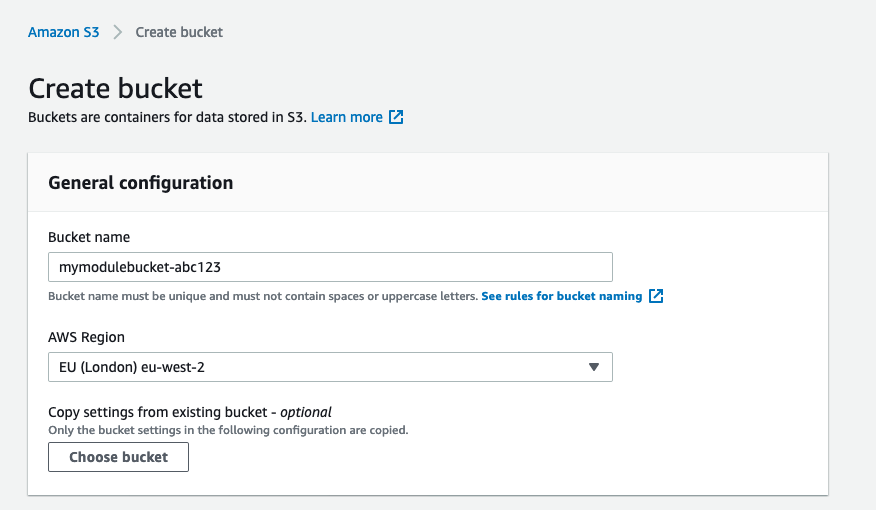Click the General configuration heading
This screenshot has height=510, width=876.
pos(141,183)
